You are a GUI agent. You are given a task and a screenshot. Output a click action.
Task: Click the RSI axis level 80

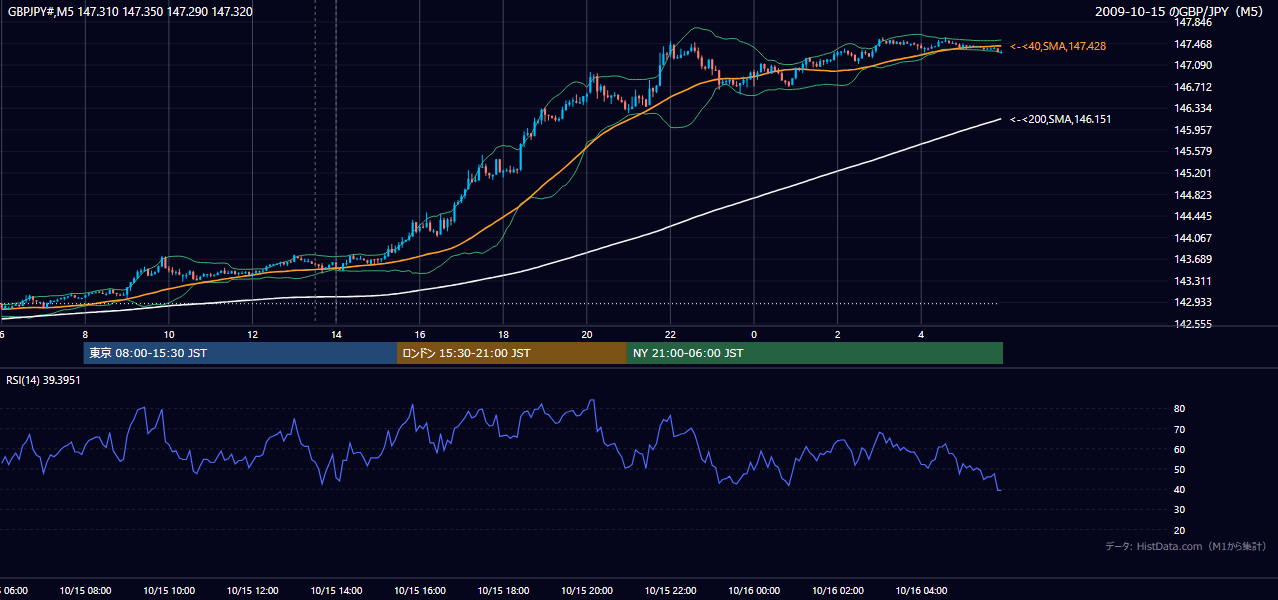(1179, 409)
